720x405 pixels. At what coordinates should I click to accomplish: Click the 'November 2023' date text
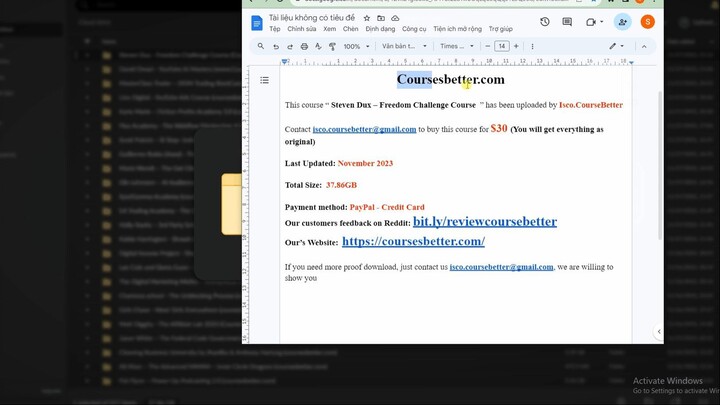coord(365,163)
